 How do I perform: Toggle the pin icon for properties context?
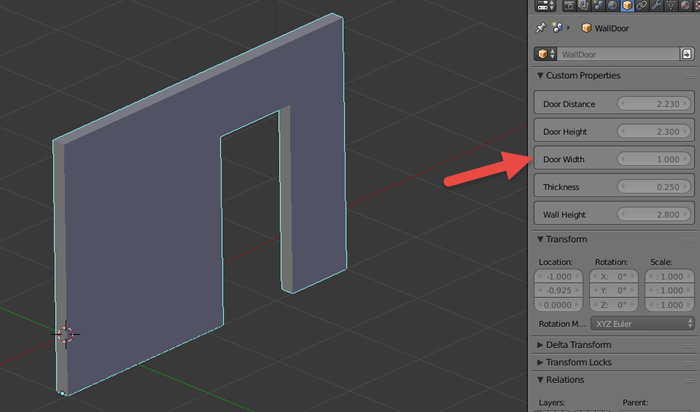(x=541, y=28)
